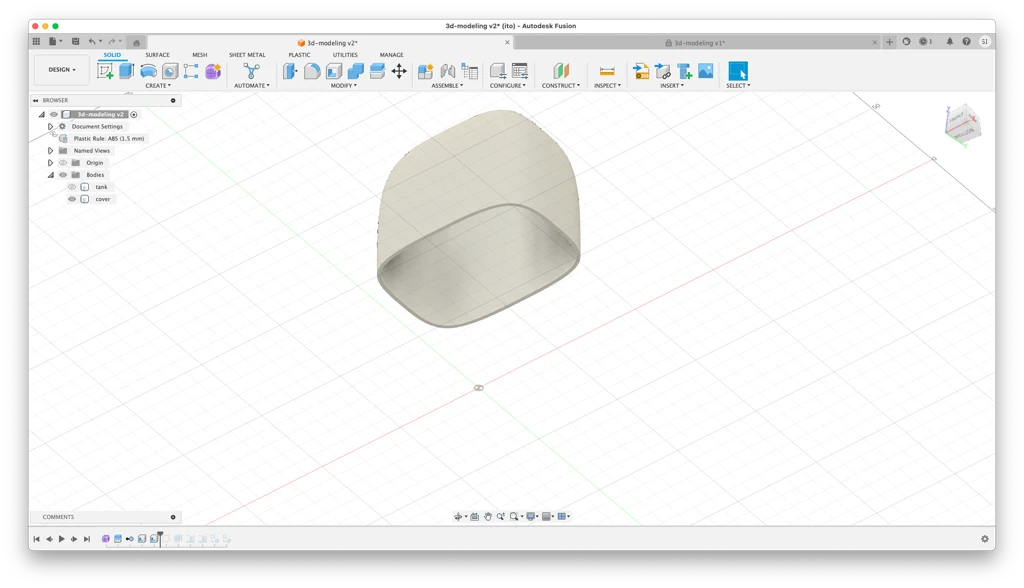Select the Create Form tool
Viewport: 1024px width, 588px height.
click(213, 71)
